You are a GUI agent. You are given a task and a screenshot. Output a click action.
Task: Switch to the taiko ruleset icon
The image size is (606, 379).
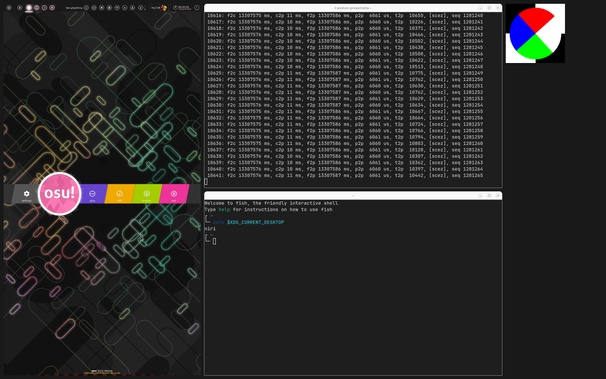(36, 8)
